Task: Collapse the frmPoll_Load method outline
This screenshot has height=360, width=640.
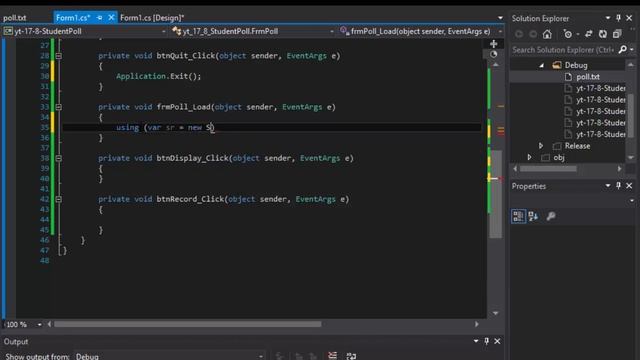Action: click(x=59, y=107)
